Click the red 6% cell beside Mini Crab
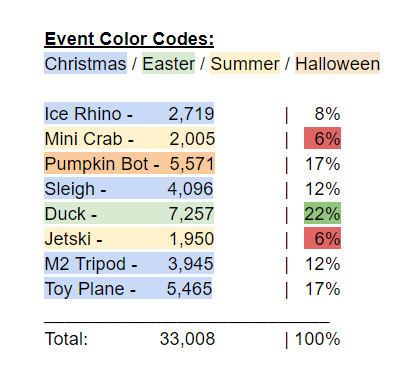 pyautogui.click(x=322, y=138)
